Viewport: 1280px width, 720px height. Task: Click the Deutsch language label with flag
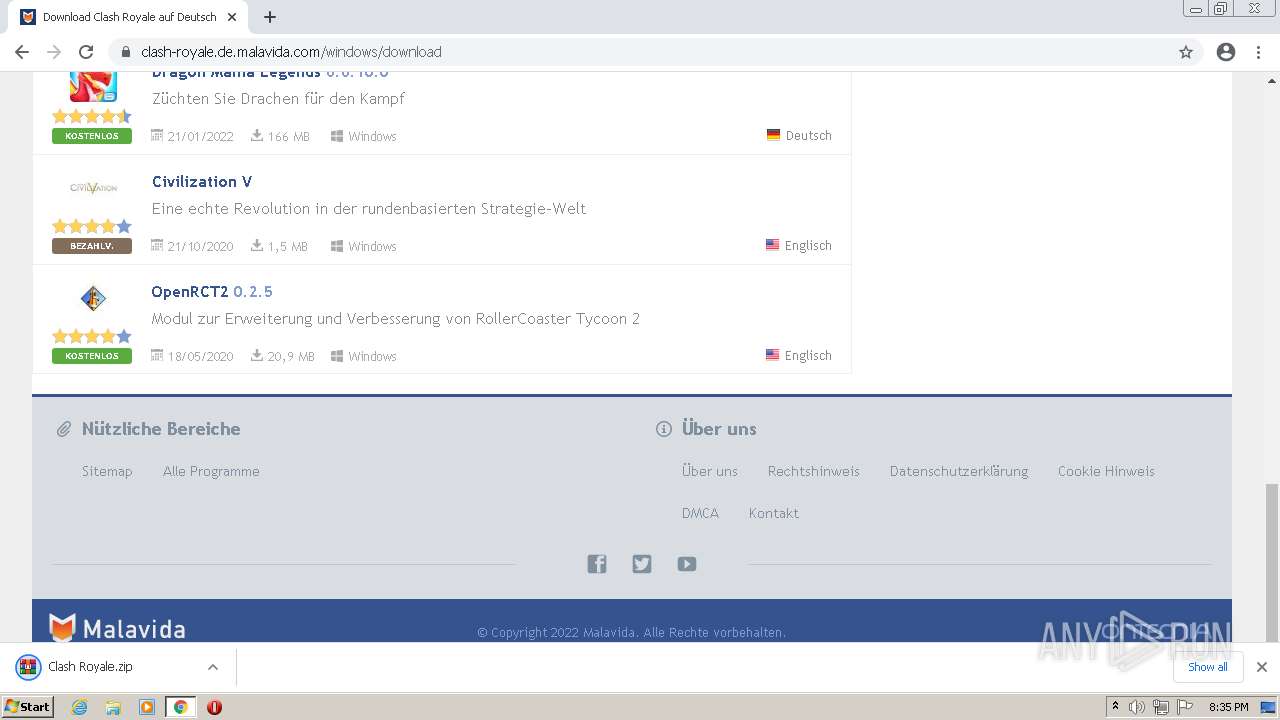click(x=799, y=135)
